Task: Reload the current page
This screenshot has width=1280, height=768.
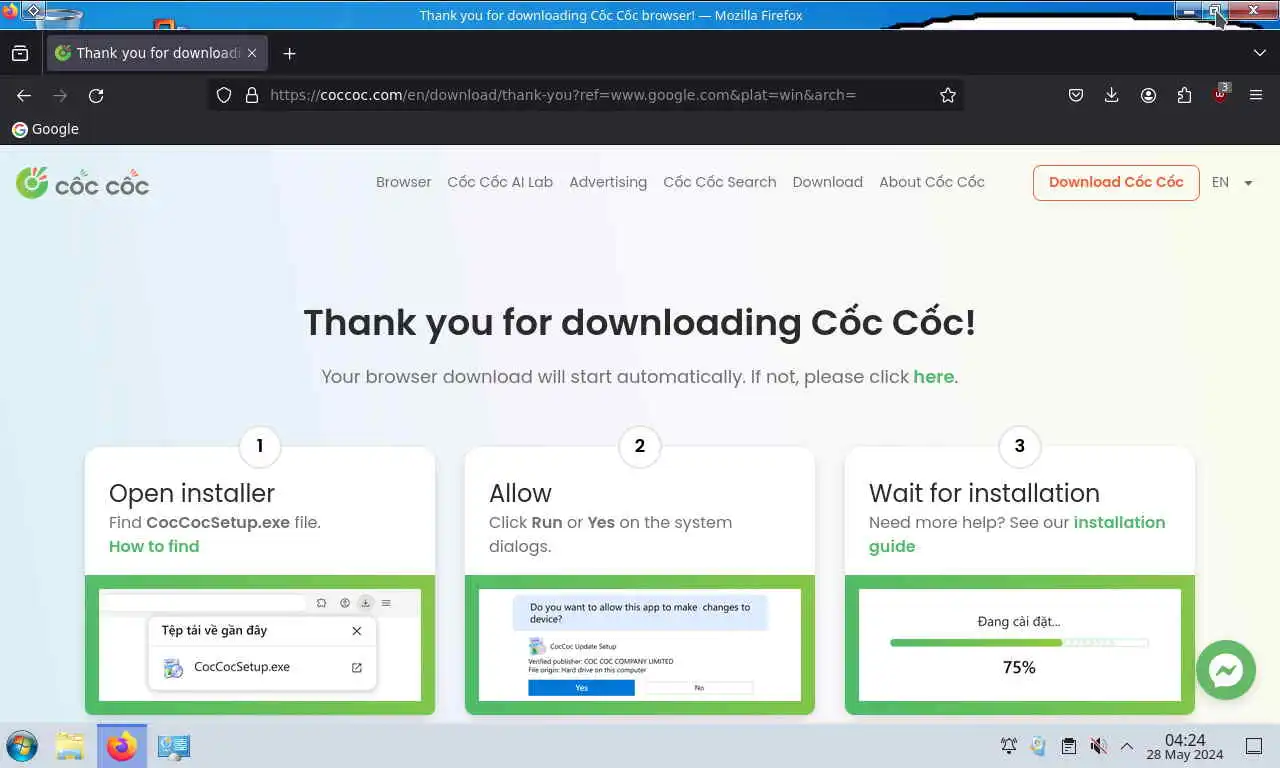Action: click(x=96, y=95)
